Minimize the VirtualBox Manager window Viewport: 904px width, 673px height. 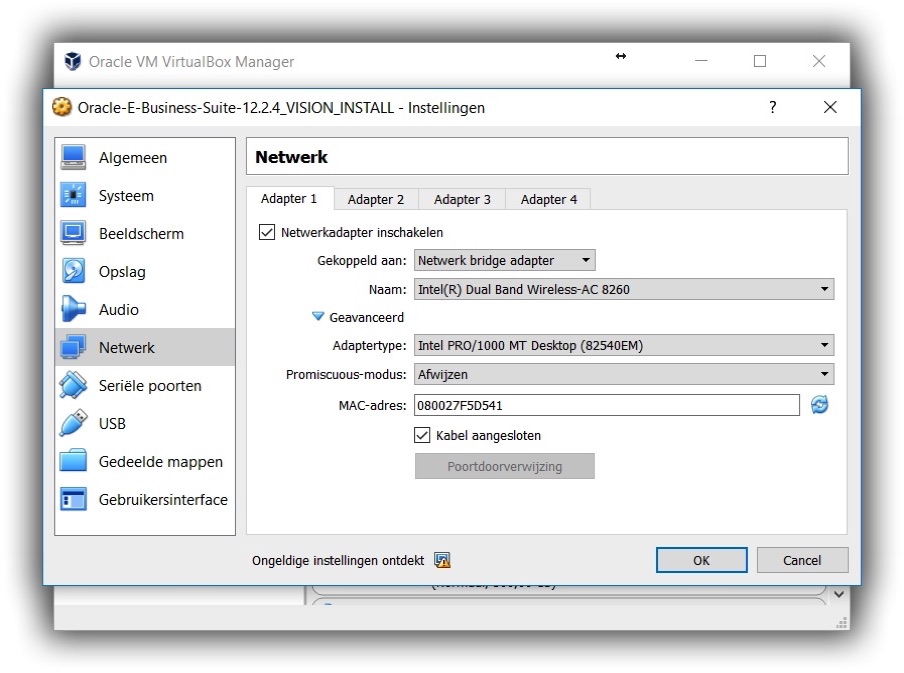tap(701, 61)
